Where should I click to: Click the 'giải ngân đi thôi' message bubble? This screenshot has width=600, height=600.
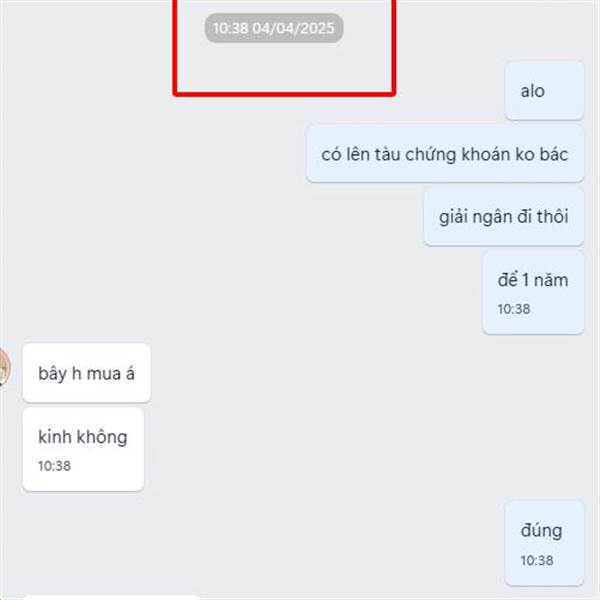[x=504, y=217]
